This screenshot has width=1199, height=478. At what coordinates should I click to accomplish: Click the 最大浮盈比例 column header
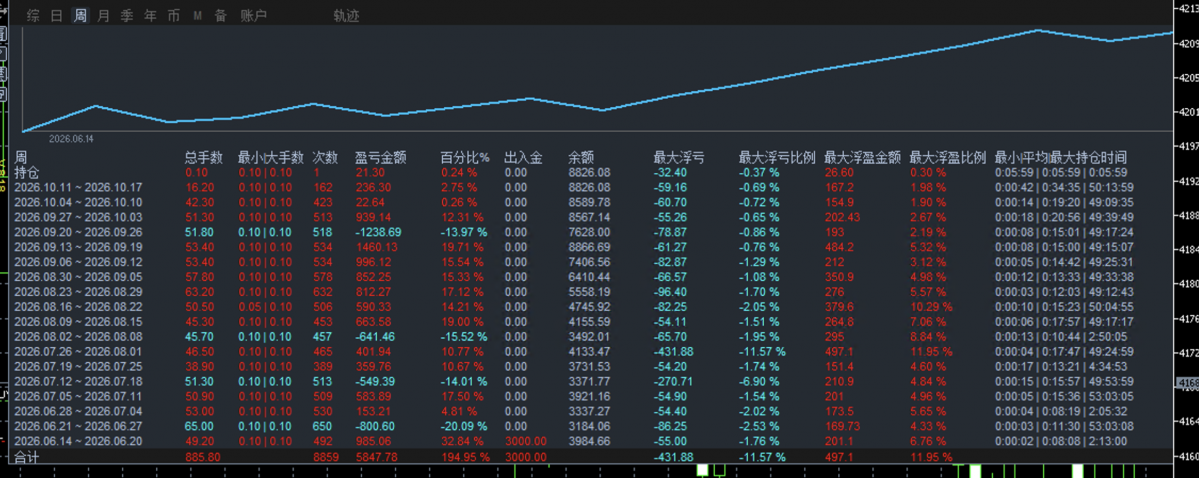[x=948, y=158]
